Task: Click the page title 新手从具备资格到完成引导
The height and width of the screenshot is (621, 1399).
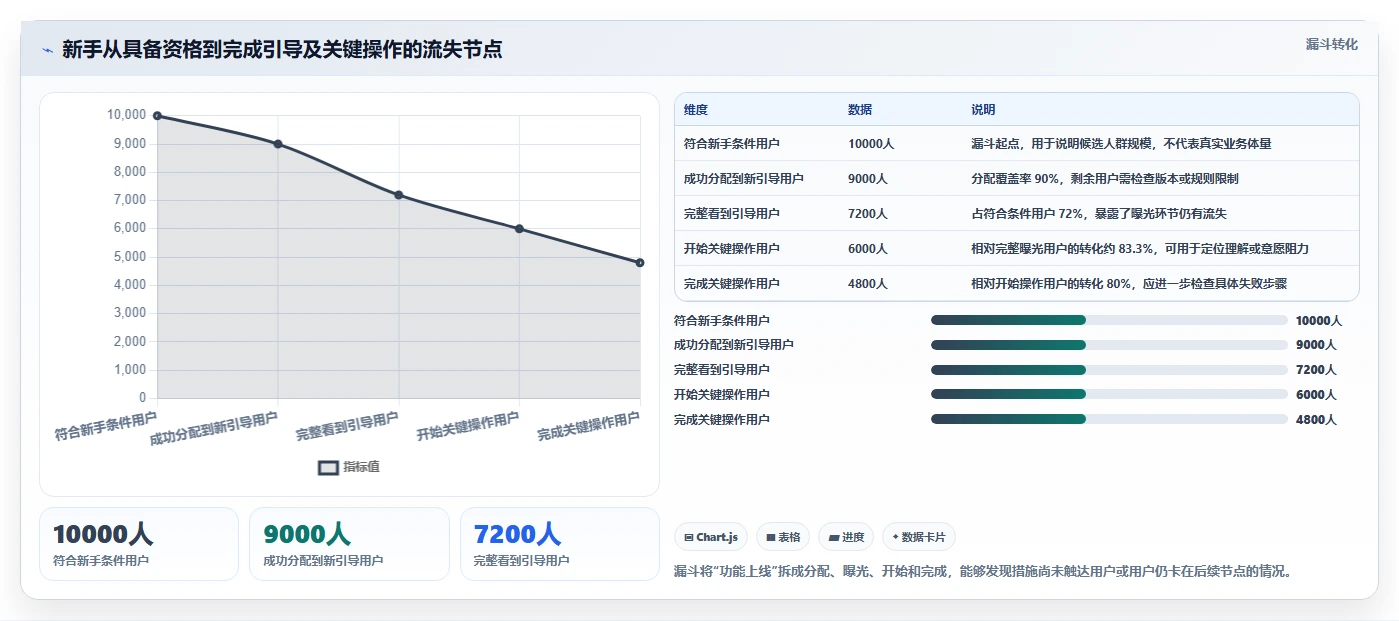Action: point(282,50)
